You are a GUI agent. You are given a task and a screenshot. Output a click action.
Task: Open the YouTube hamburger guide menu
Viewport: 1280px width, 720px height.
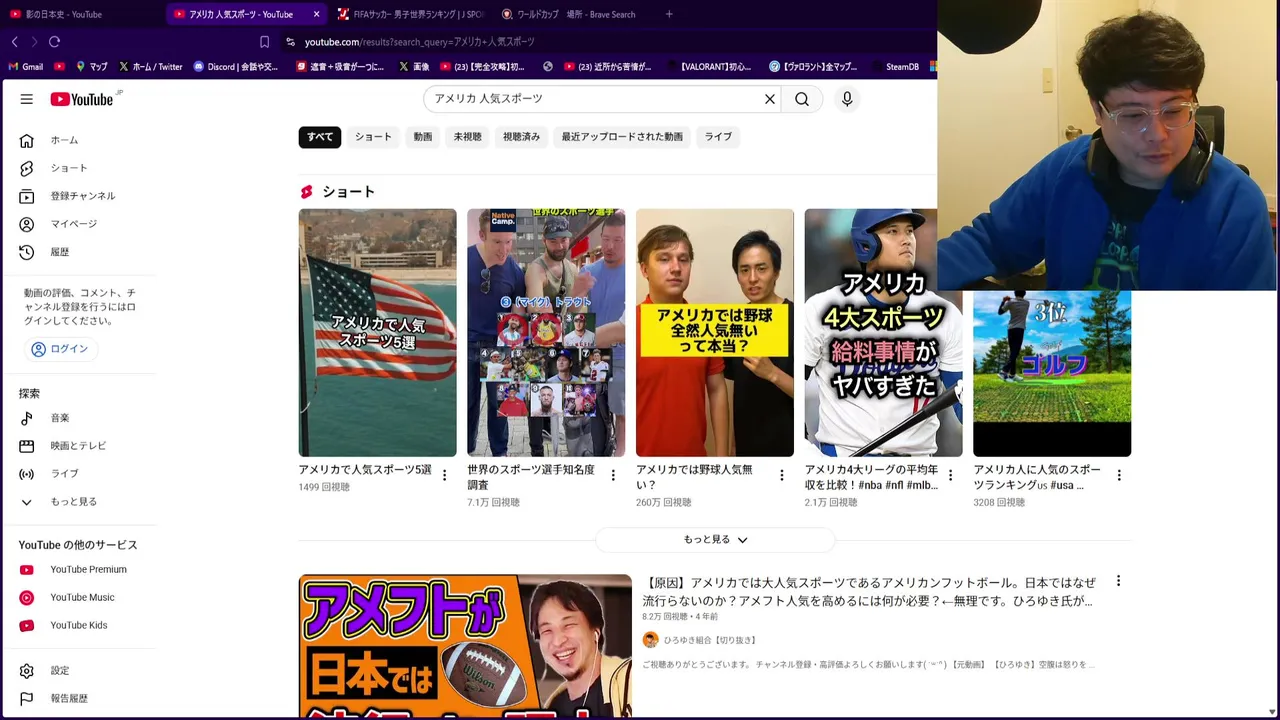[27, 99]
